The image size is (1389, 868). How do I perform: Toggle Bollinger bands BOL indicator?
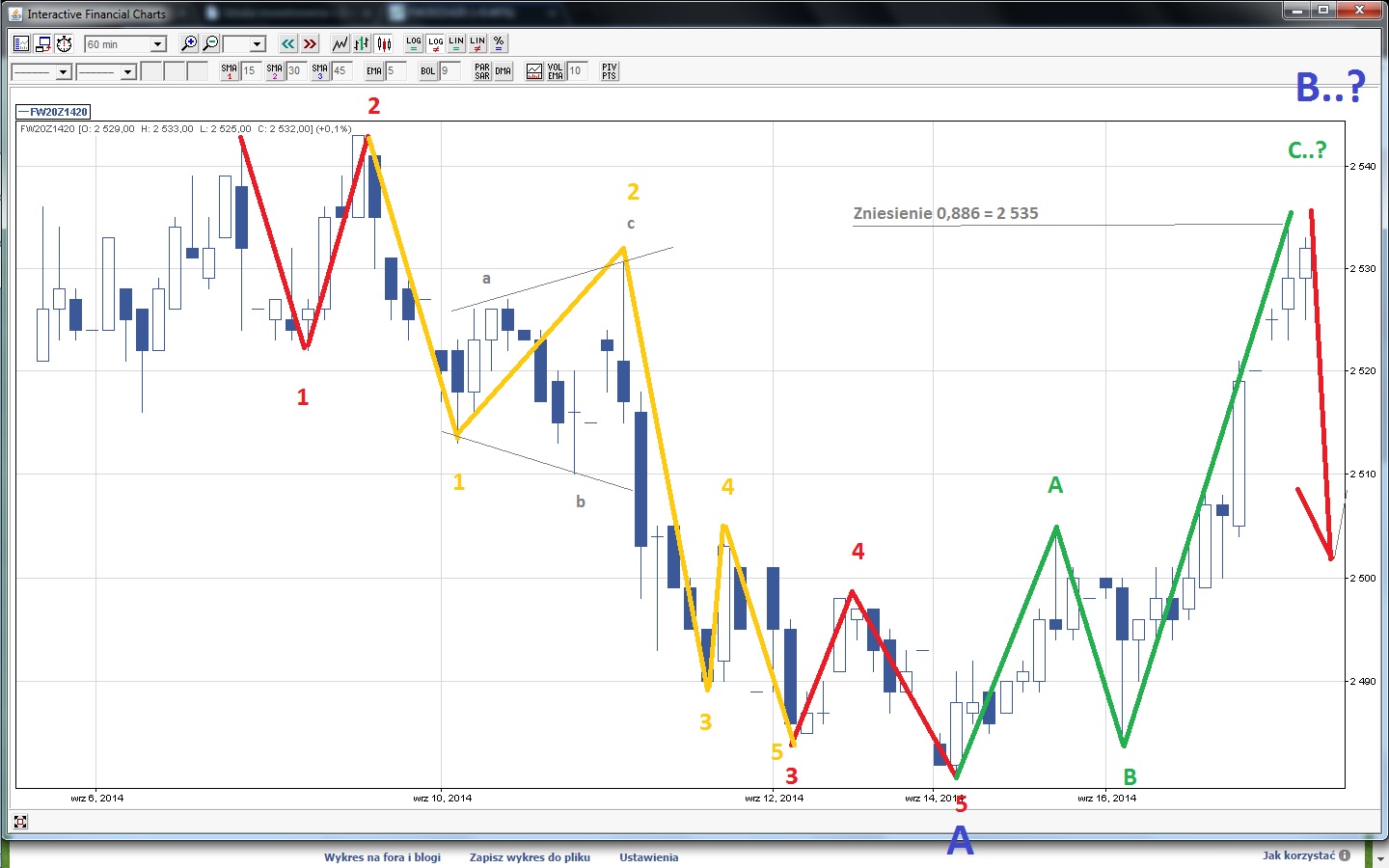(x=428, y=71)
